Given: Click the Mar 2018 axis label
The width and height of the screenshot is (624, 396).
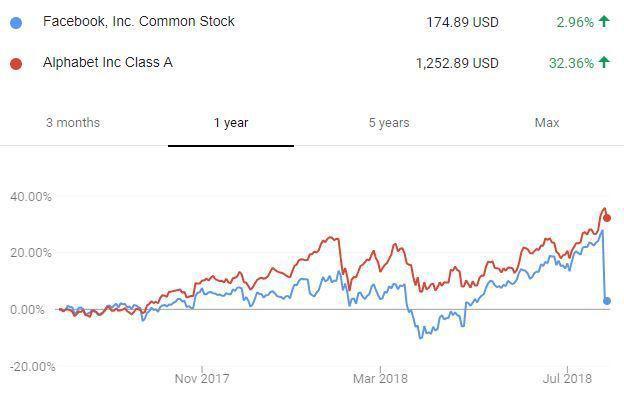Looking at the screenshot, I should point(380,378).
